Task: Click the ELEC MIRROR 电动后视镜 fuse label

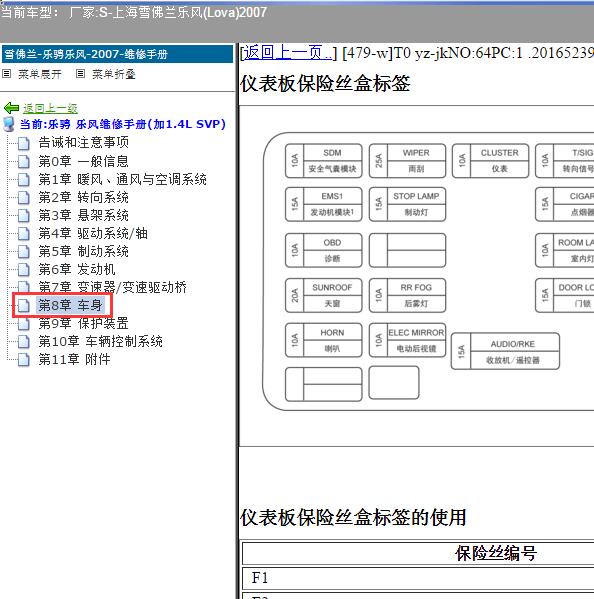Action: (x=407, y=340)
